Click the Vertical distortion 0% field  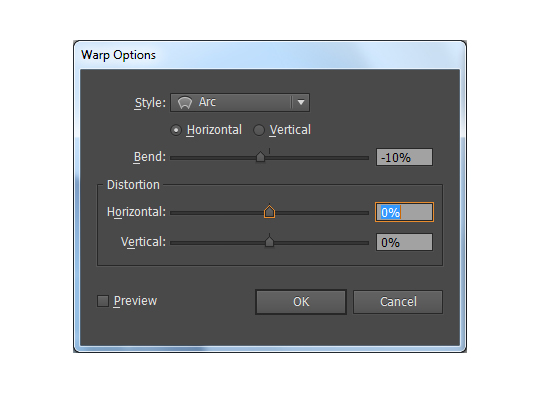[404, 242]
